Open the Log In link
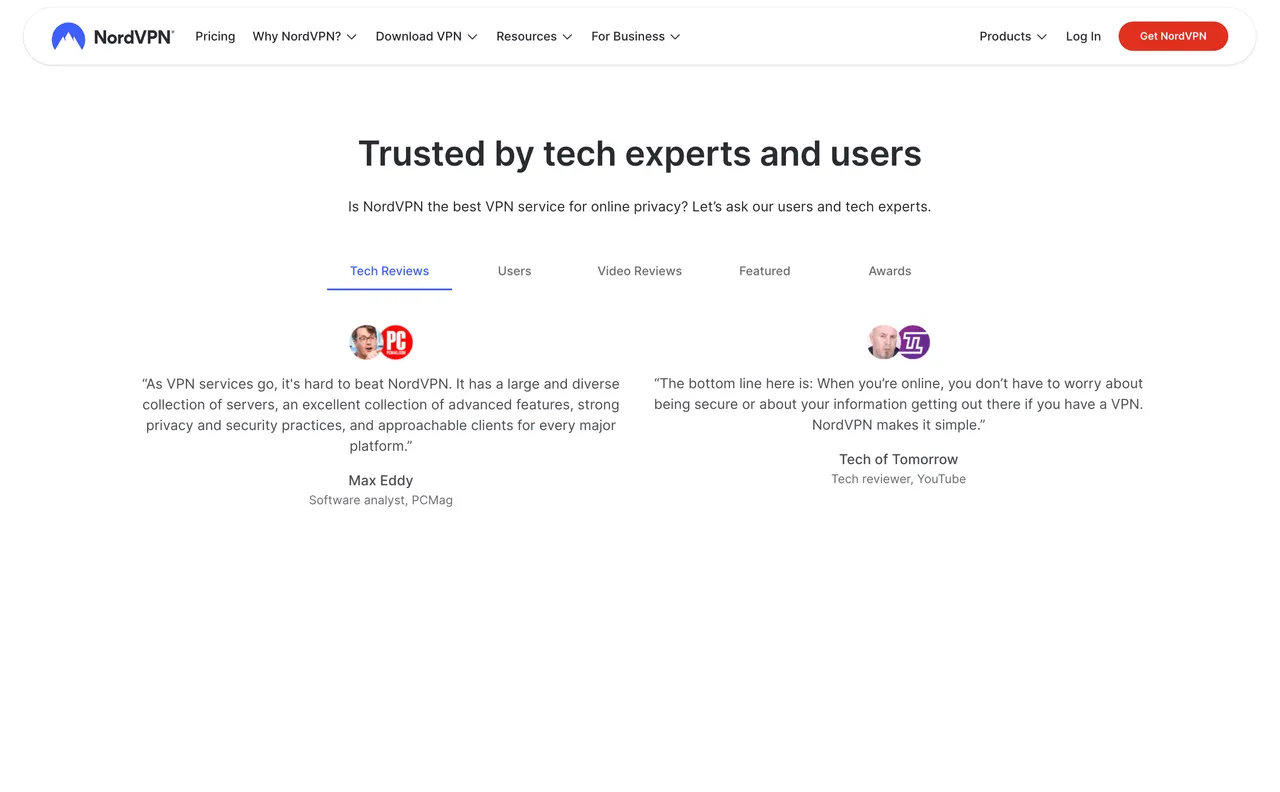1280x792 pixels. pos(1083,37)
